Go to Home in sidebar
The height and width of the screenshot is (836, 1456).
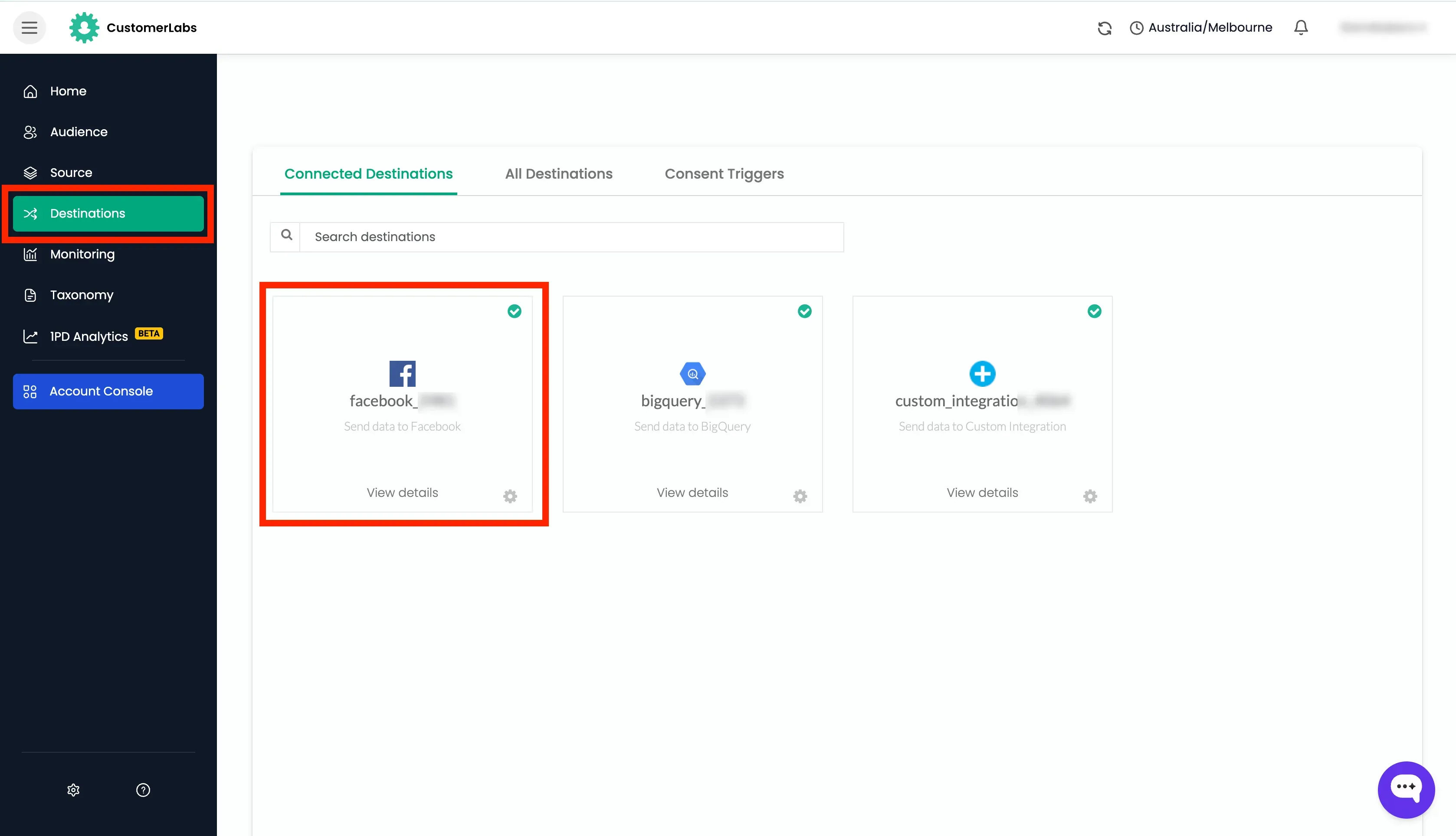pos(108,91)
